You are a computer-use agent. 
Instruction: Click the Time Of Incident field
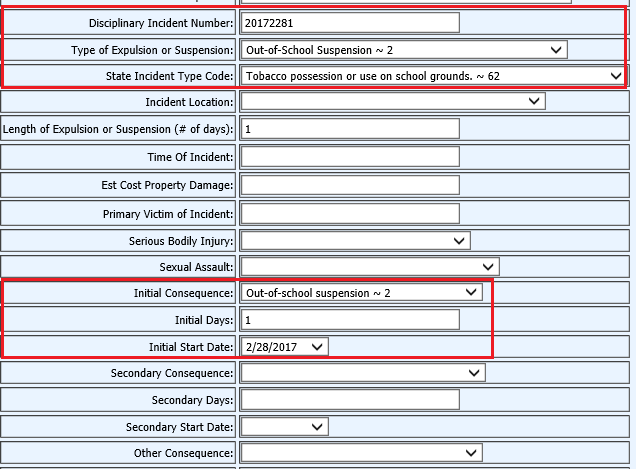tap(350, 157)
